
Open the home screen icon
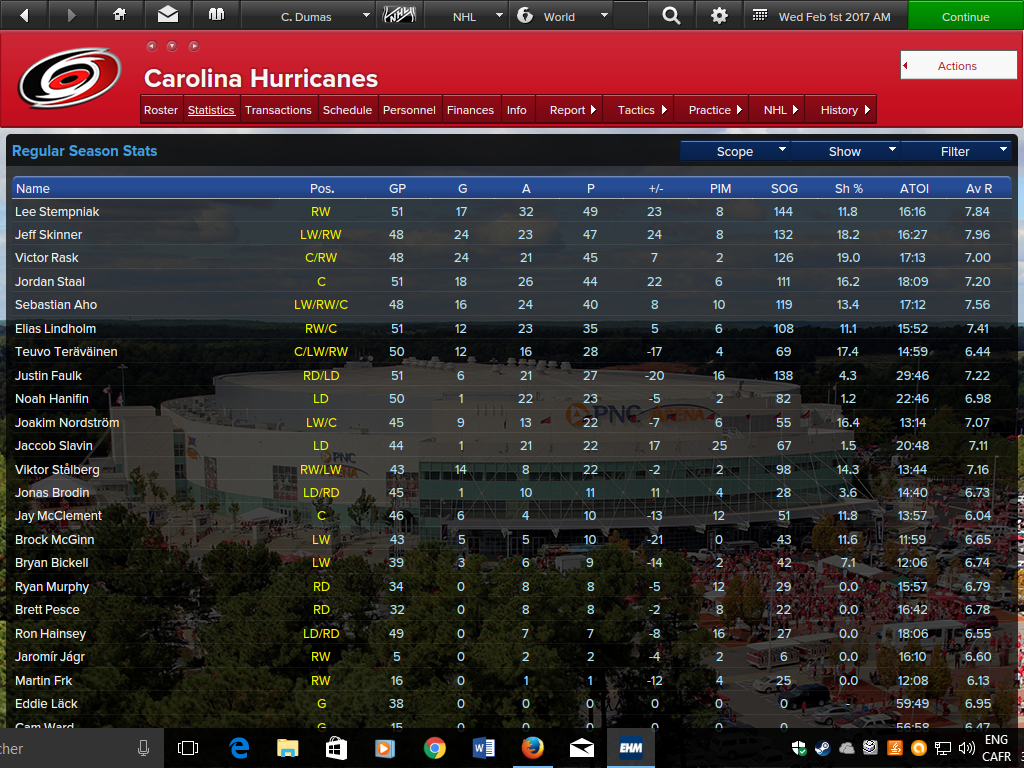[120, 14]
